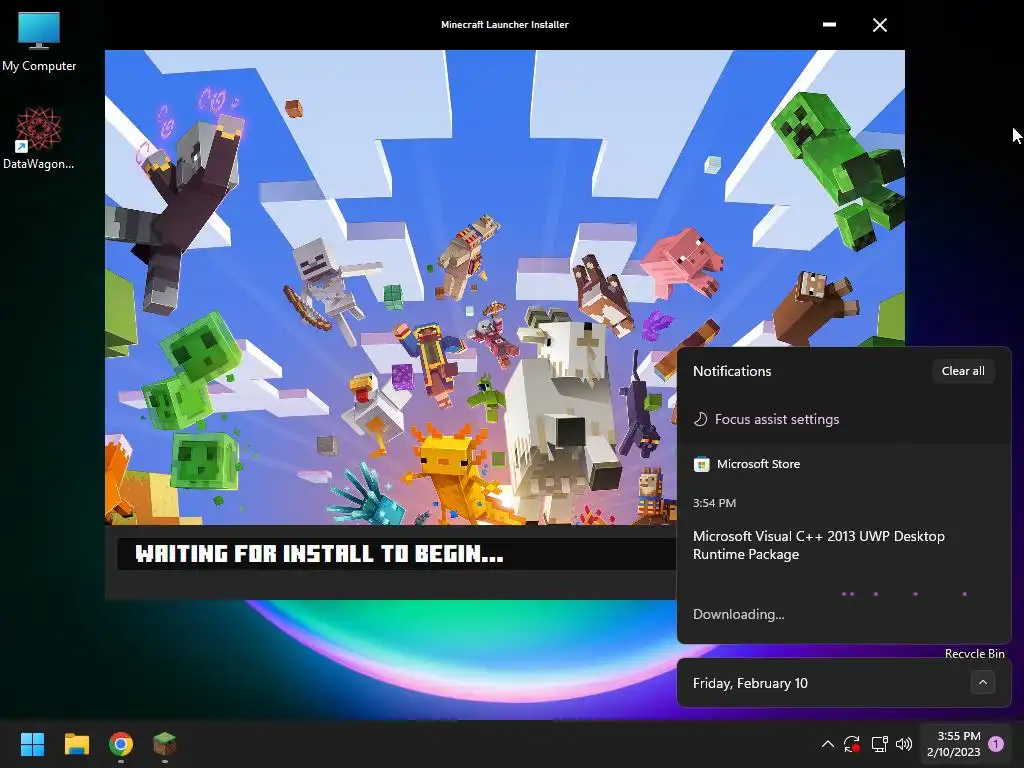This screenshot has width=1024, height=768.
Task: Open the My Computer desktop icon
Action: tap(39, 42)
